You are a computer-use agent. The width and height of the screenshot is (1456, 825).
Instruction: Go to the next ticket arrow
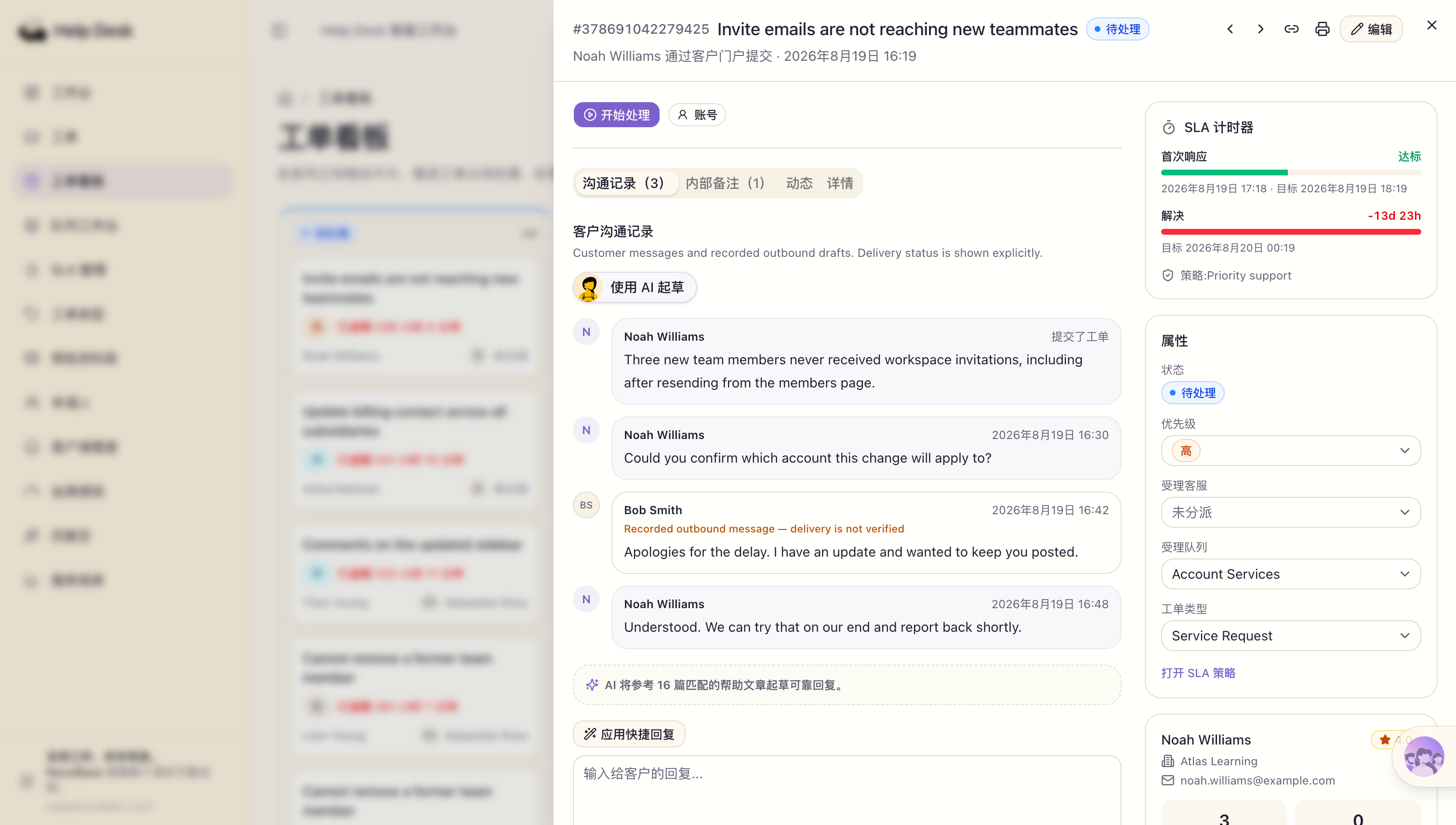1260,29
